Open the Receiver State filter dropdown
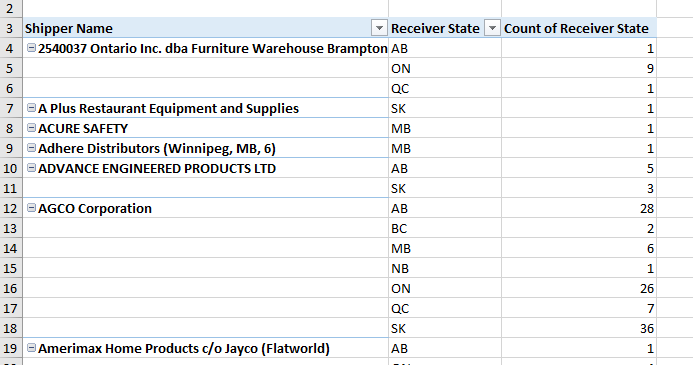 click(x=492, y=28)
